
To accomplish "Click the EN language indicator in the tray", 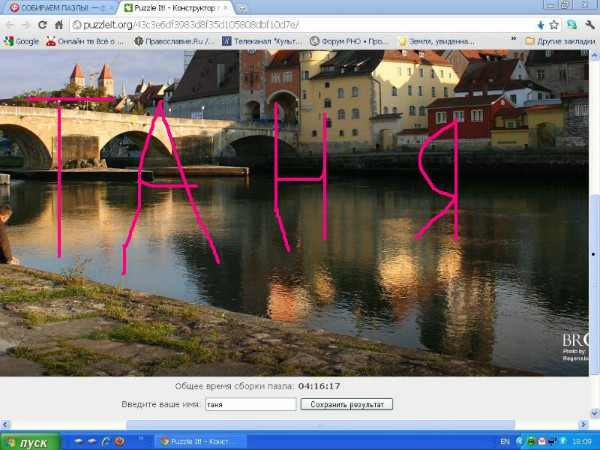I will click(x=504, y=441).
